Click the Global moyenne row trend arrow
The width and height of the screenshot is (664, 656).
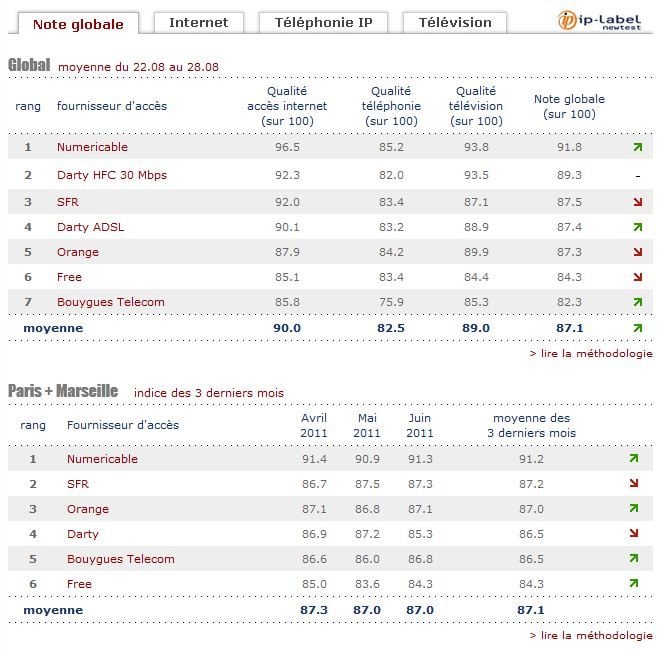click(637, 327)
